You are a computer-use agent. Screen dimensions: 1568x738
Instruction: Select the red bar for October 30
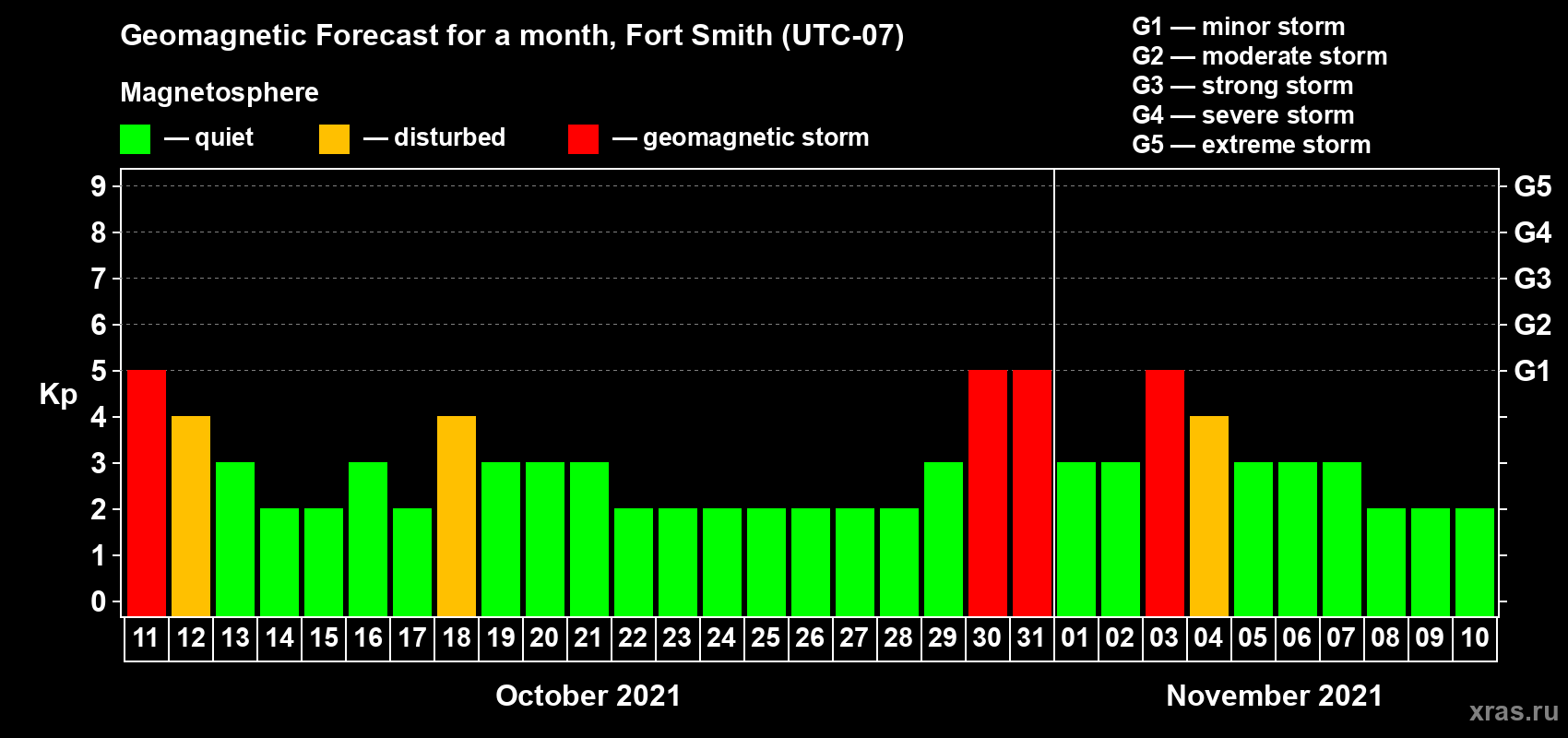tap(988, 494)
